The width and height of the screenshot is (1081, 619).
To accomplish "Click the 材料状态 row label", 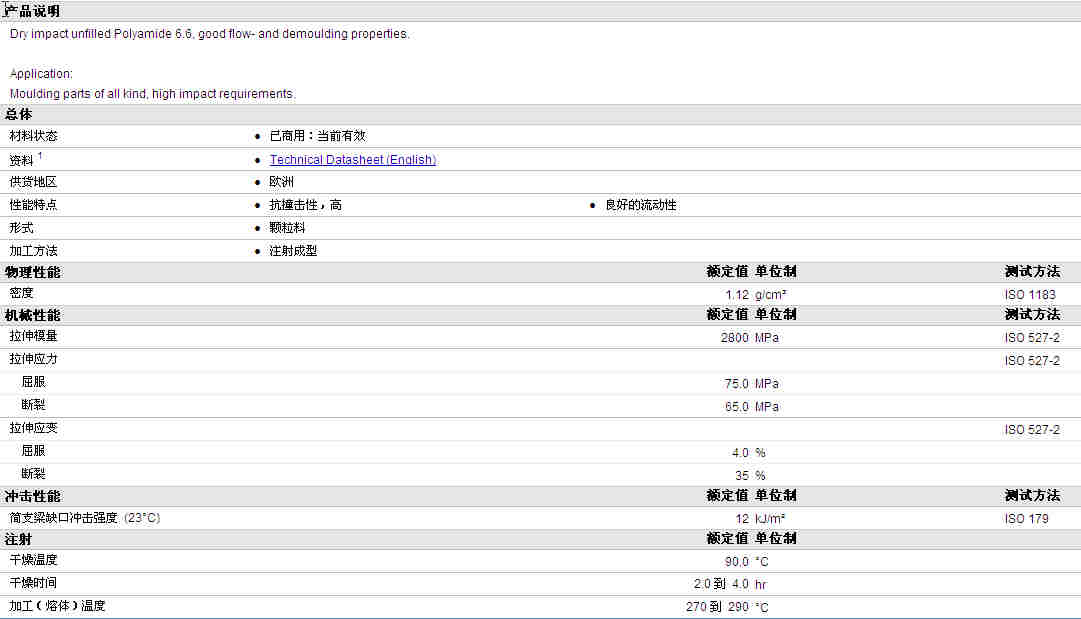I will click(x=33, y=136).
